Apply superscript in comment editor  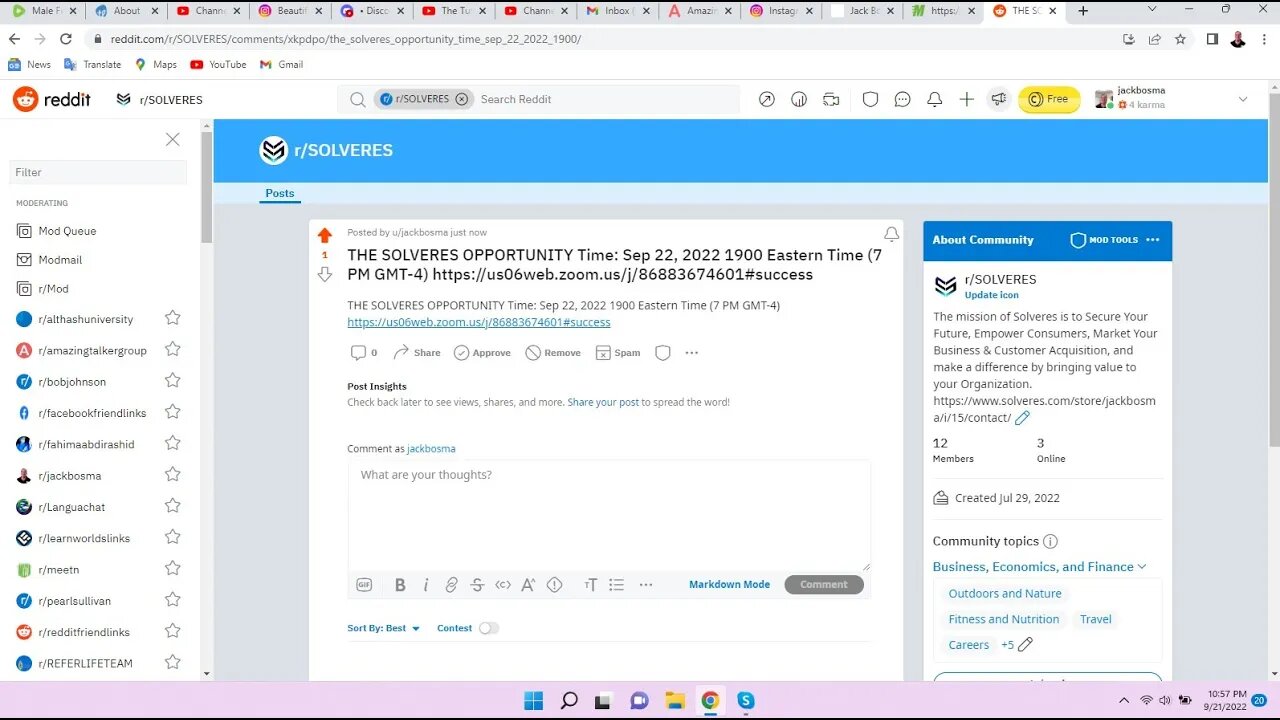528,585
